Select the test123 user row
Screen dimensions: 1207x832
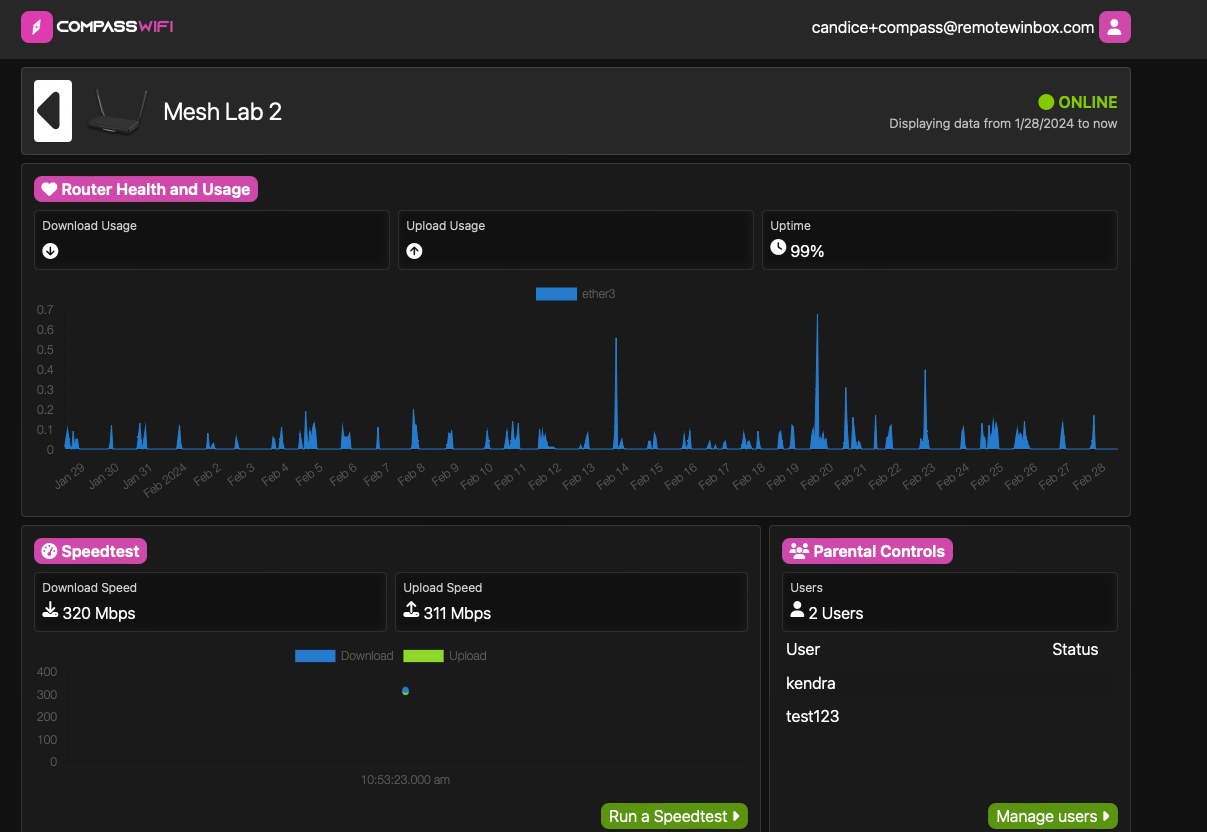[814, 716]
